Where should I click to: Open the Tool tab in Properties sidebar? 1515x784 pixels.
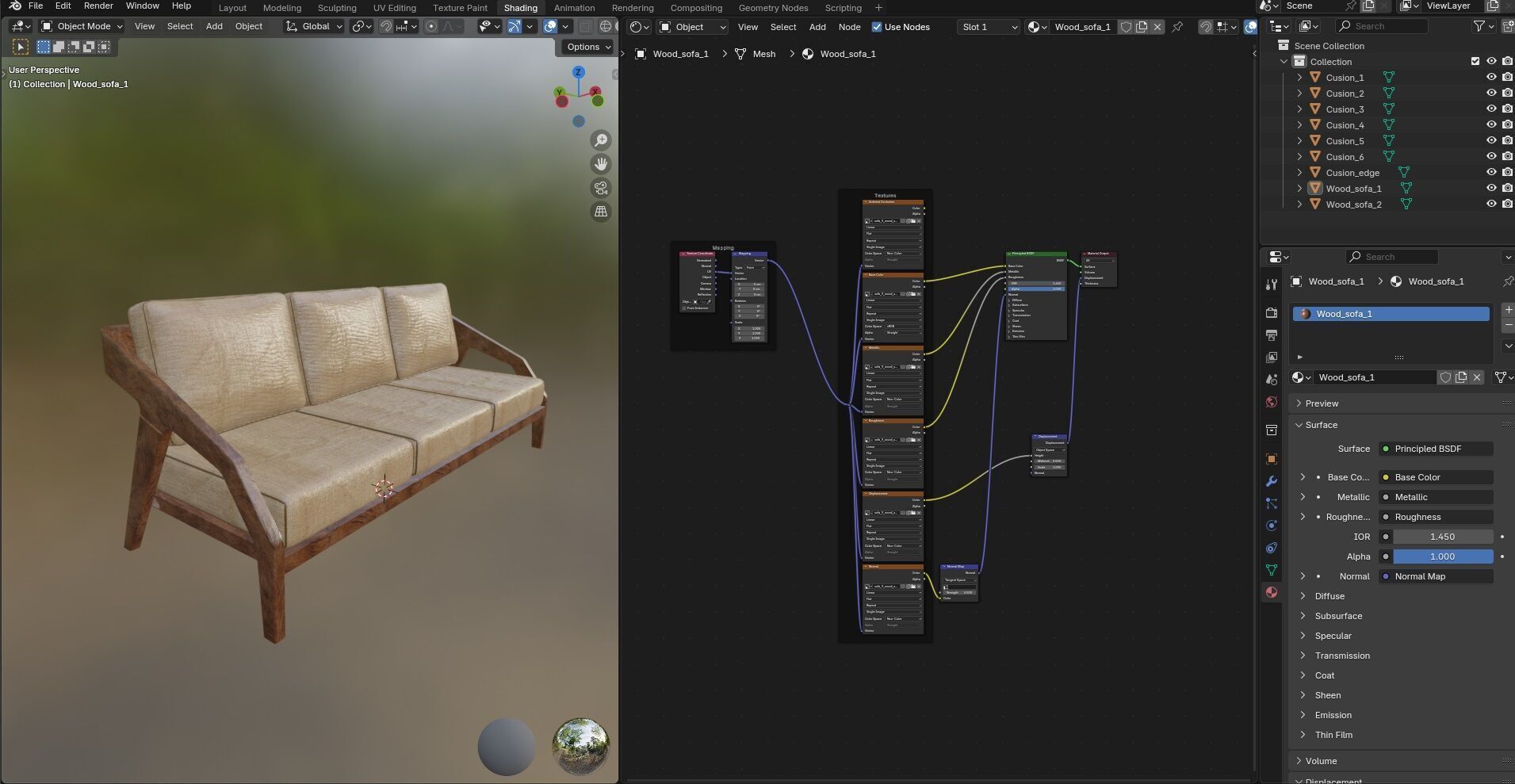click(x=1272, y=285)
